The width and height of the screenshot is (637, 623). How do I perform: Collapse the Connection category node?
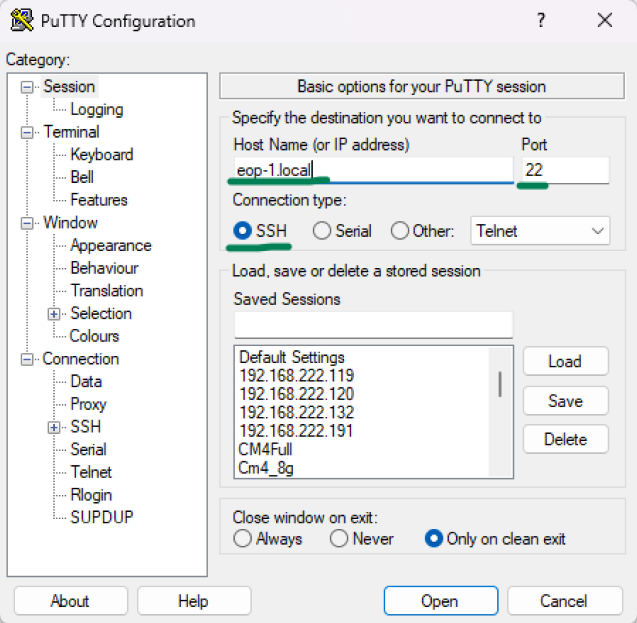pos(27,359)
